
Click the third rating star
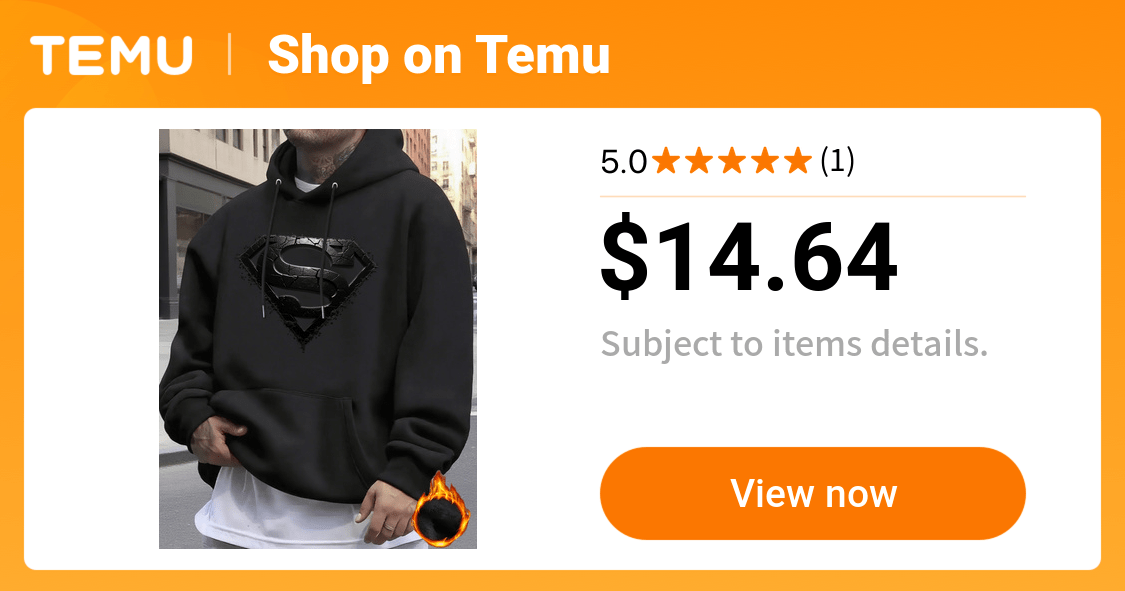point(732,161)
